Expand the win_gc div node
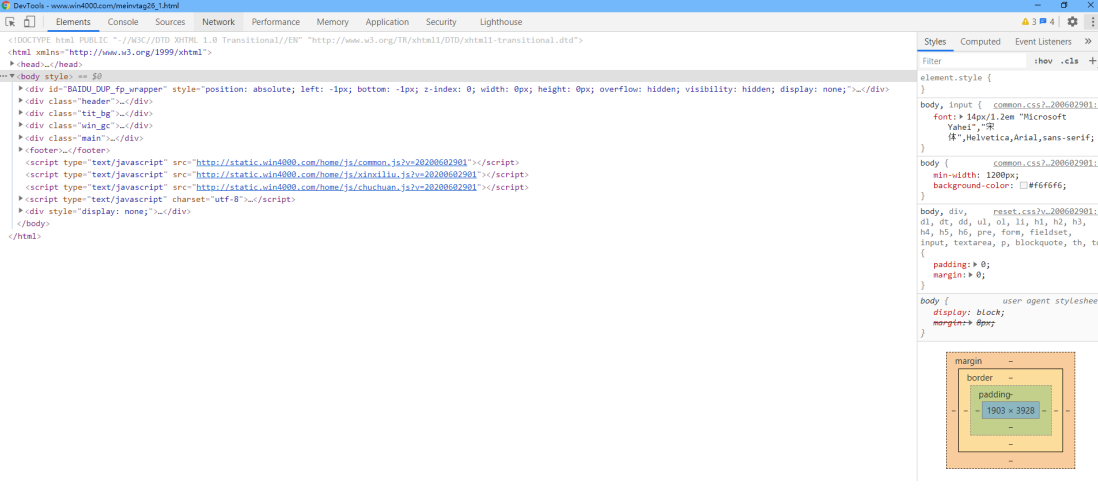 point(21,125)
